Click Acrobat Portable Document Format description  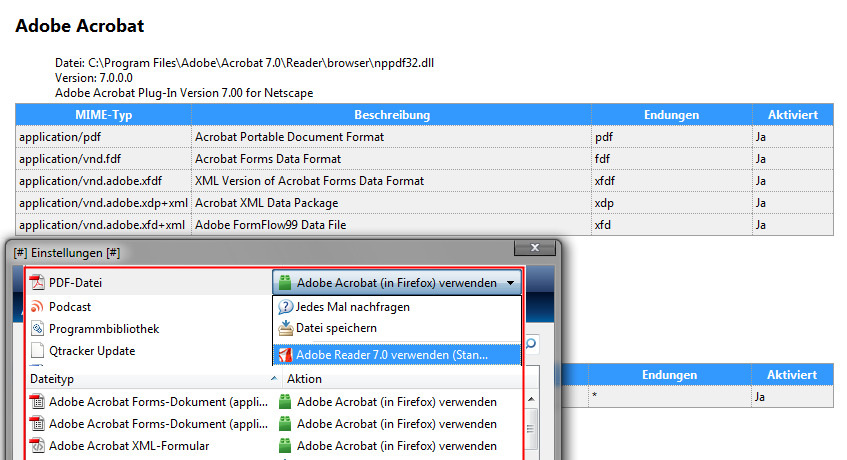click(290, 137)
